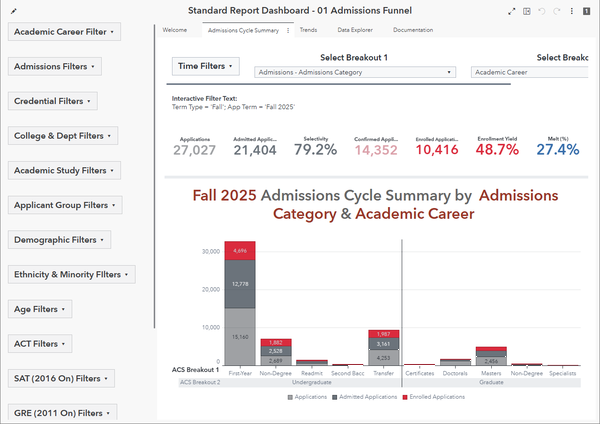Screen dimensions: 600x424
Task: Go to the Documentation tab
Action: 413,30
